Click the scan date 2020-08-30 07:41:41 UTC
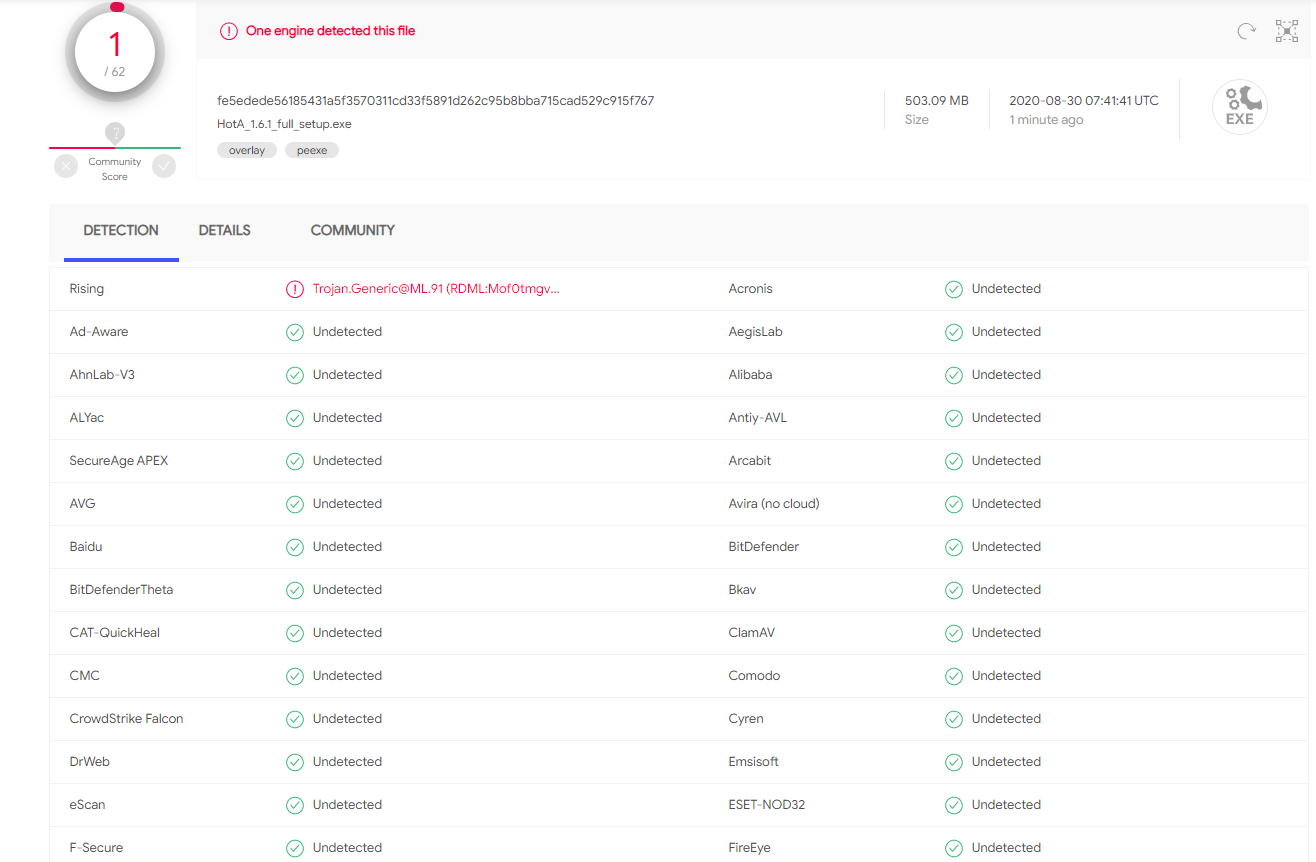 (1084, 101)
